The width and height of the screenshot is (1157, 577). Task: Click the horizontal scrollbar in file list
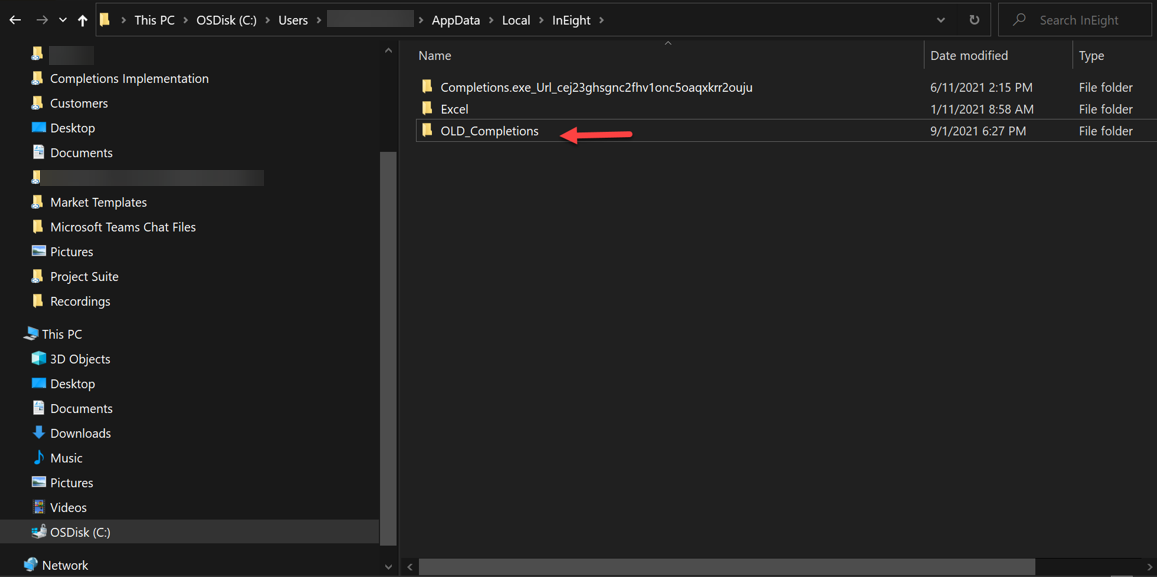726,567
